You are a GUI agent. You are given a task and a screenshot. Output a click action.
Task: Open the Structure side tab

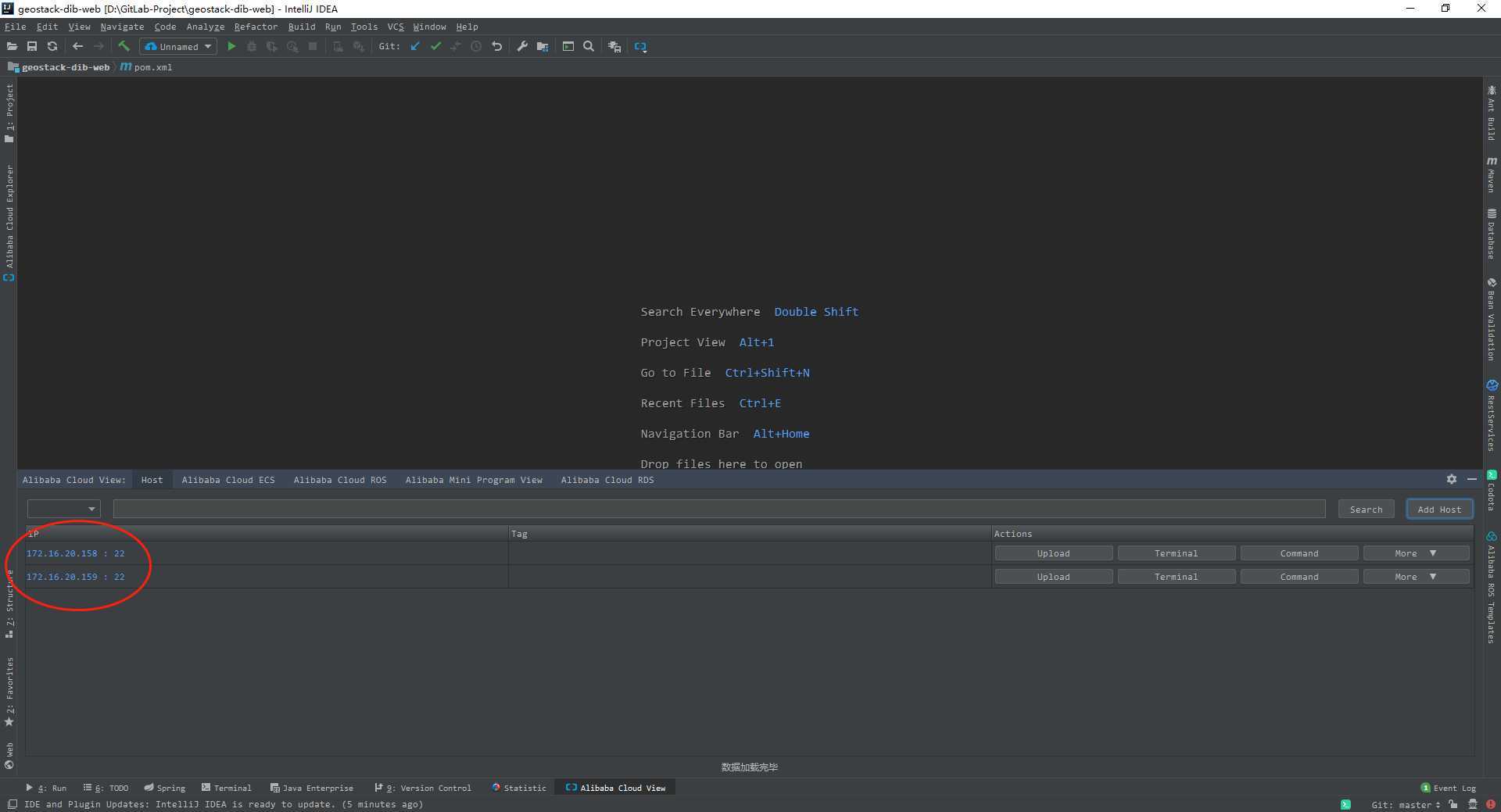(x=9, y=606)
